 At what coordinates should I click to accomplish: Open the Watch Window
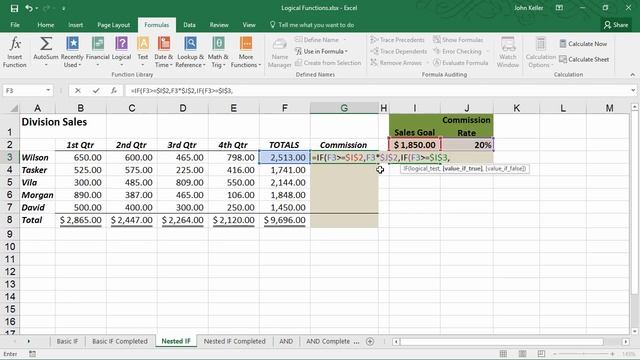[508, 52]
